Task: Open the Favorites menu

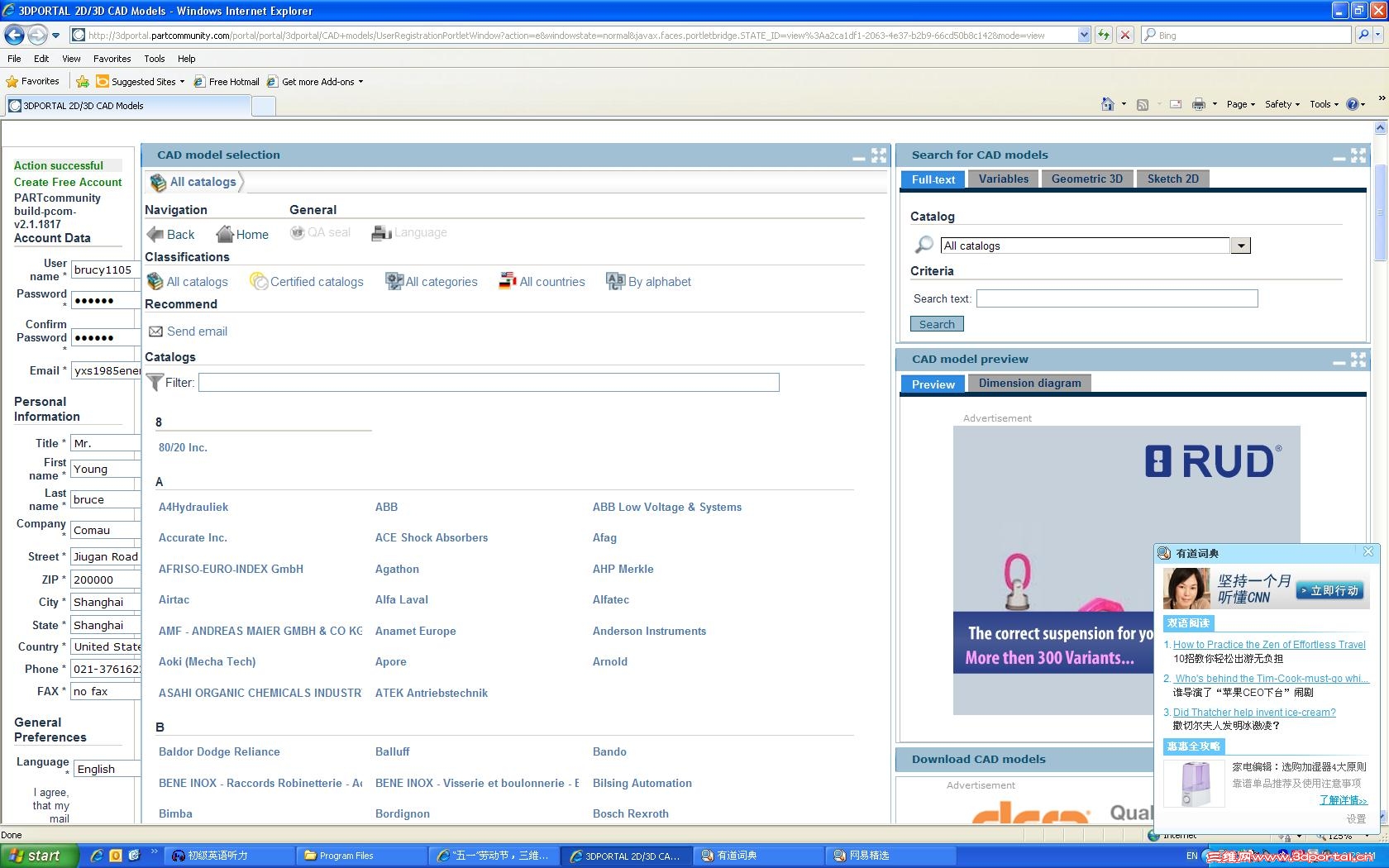Action: [x=112, y=59]
